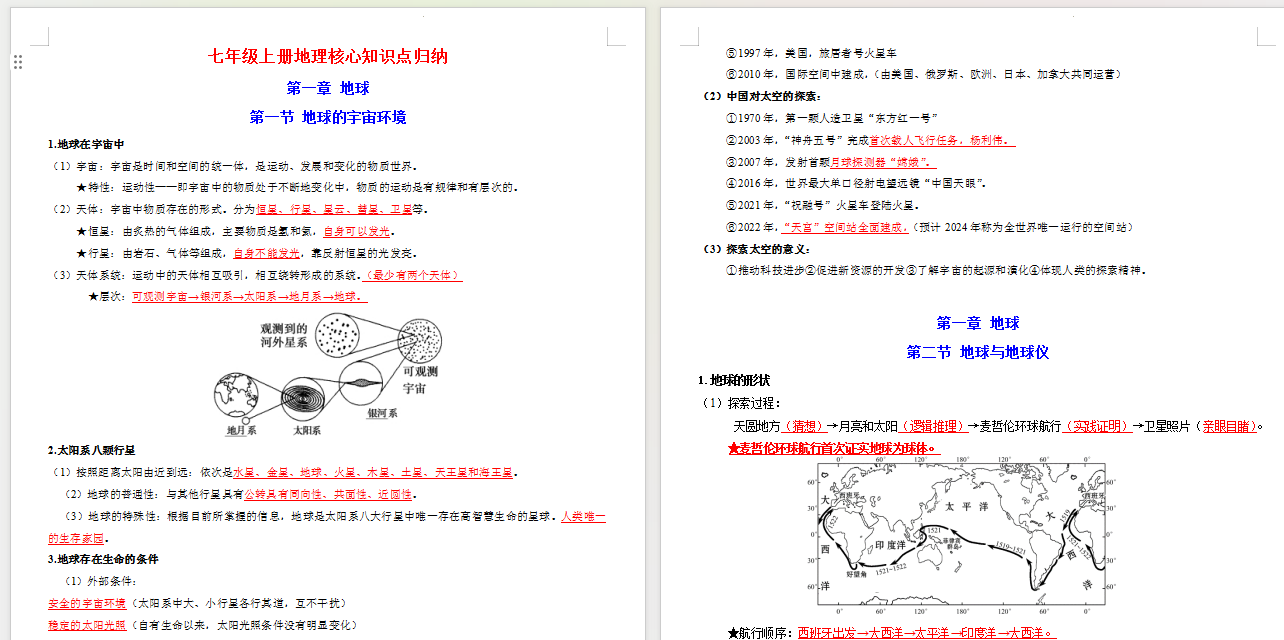Screen dimensions: 1284x640
Task: Select the celestial system hierarchy diagram
Action: [x=327, y=374]
